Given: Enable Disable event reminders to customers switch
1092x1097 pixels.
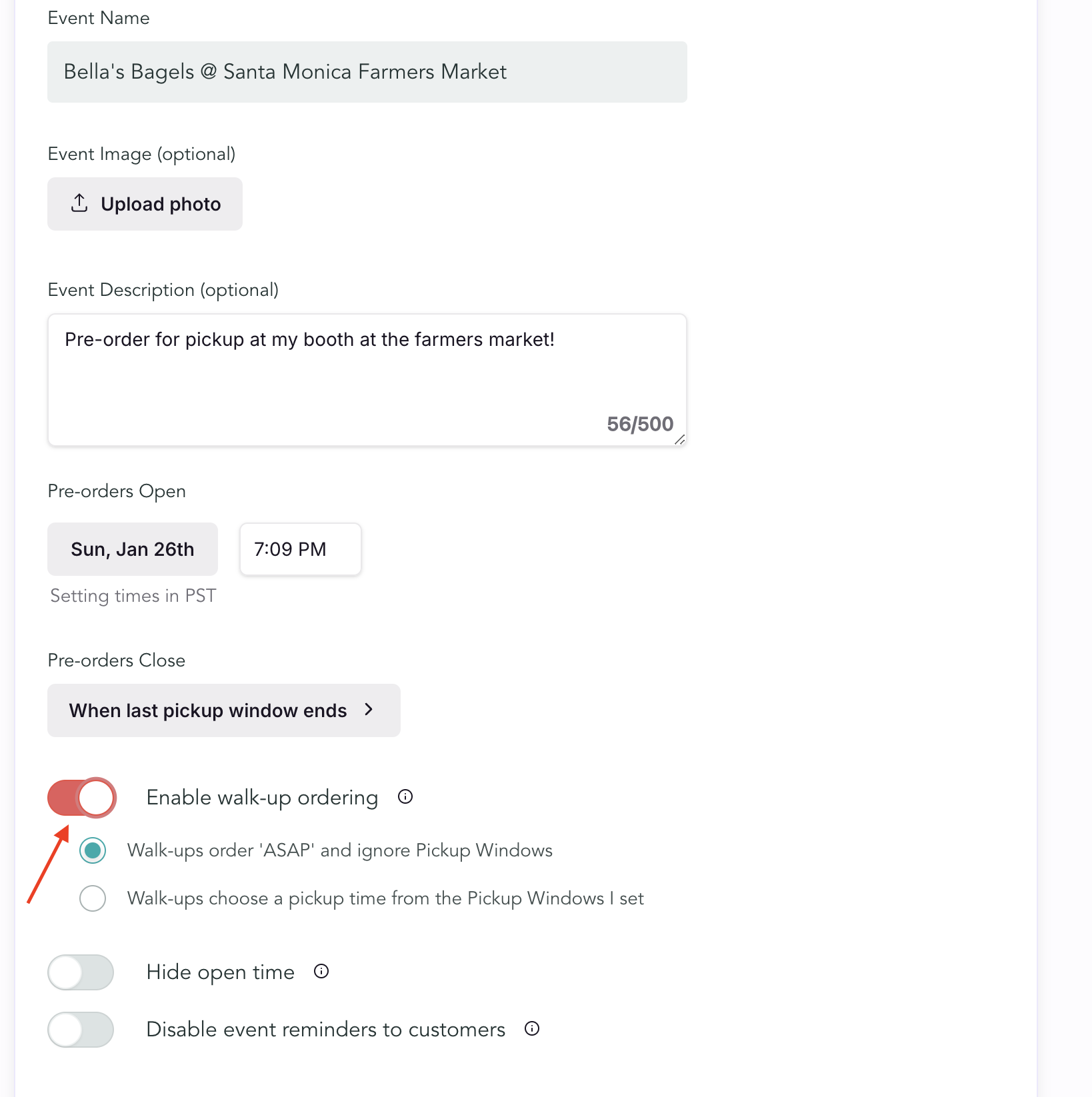Looking at the screenshot, I should click(x=81, y=1030).
